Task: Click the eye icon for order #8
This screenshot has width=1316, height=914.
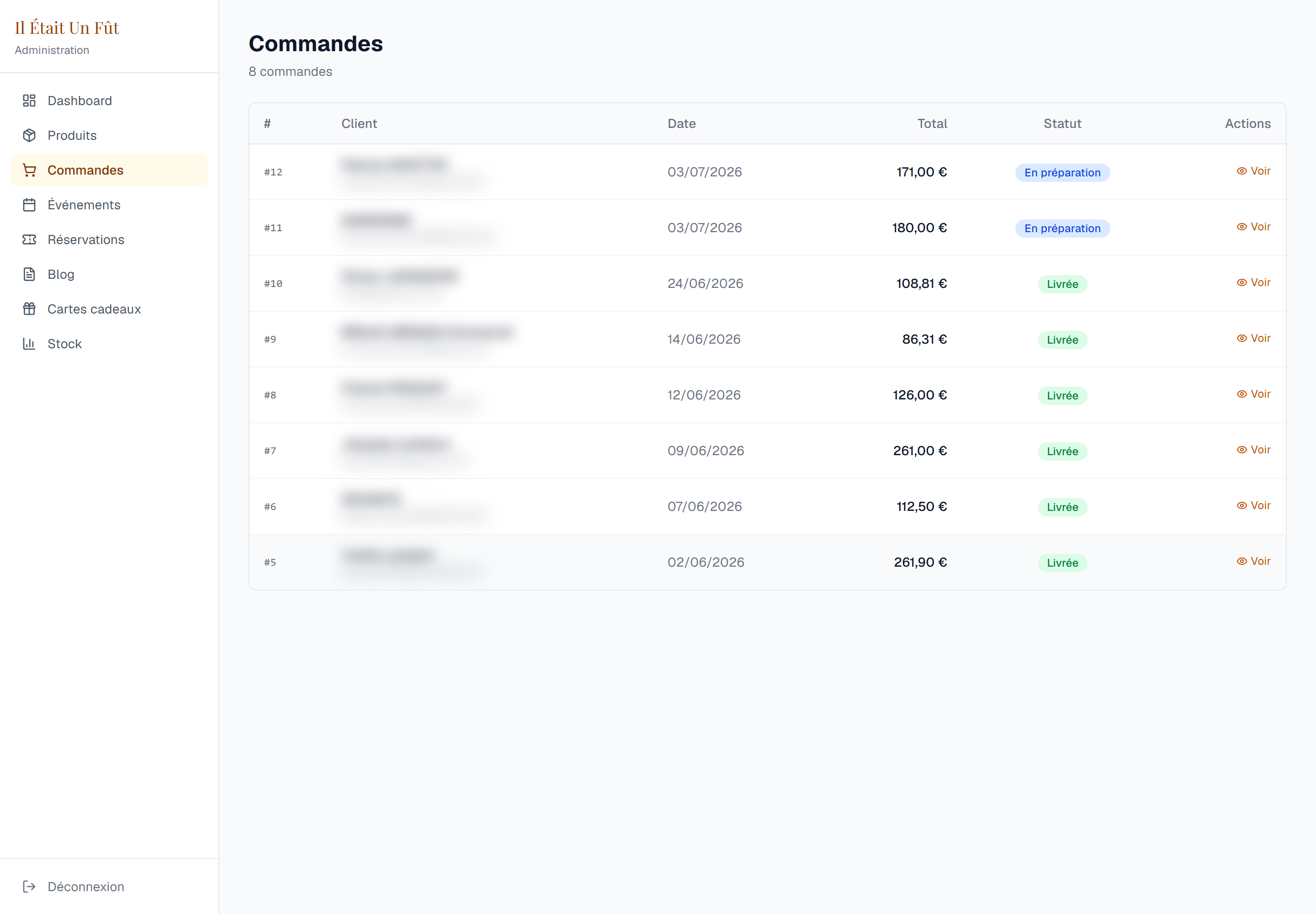Action: (x=1242, y=394)
